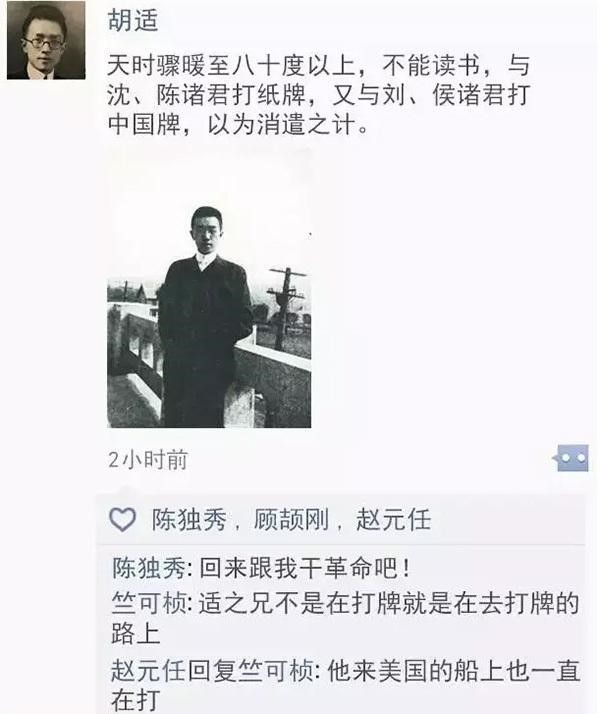This screenshot has height=714, width=600.
Task: Tap the words 路上 ending 竺可桢's comment
Action: tap(136, 634)
